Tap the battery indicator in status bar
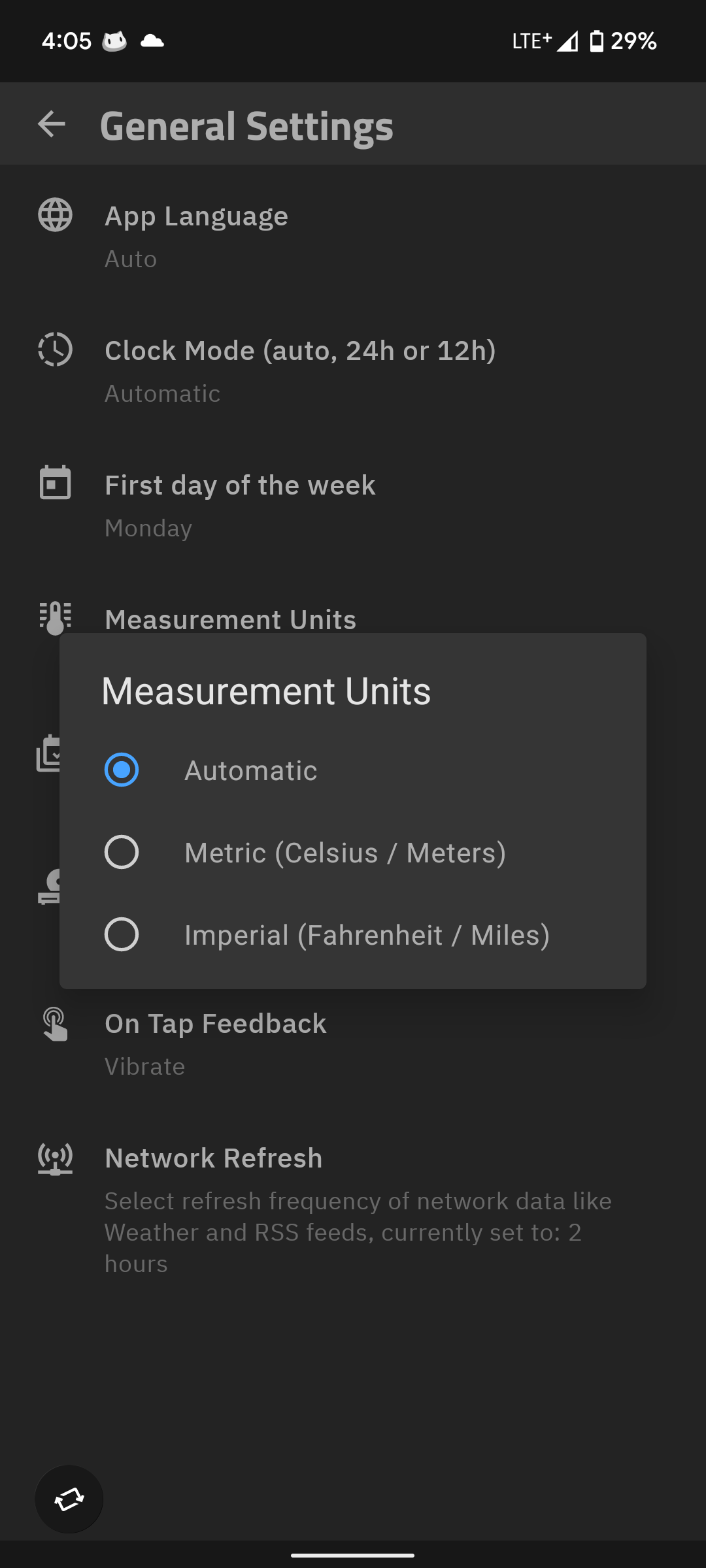 tap(596, 41)
